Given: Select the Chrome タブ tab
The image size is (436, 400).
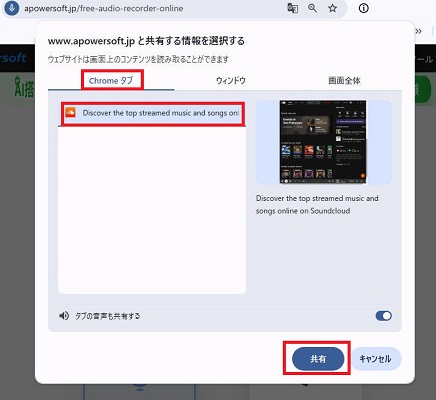Looking at the screenshot, I should point(111,81).
